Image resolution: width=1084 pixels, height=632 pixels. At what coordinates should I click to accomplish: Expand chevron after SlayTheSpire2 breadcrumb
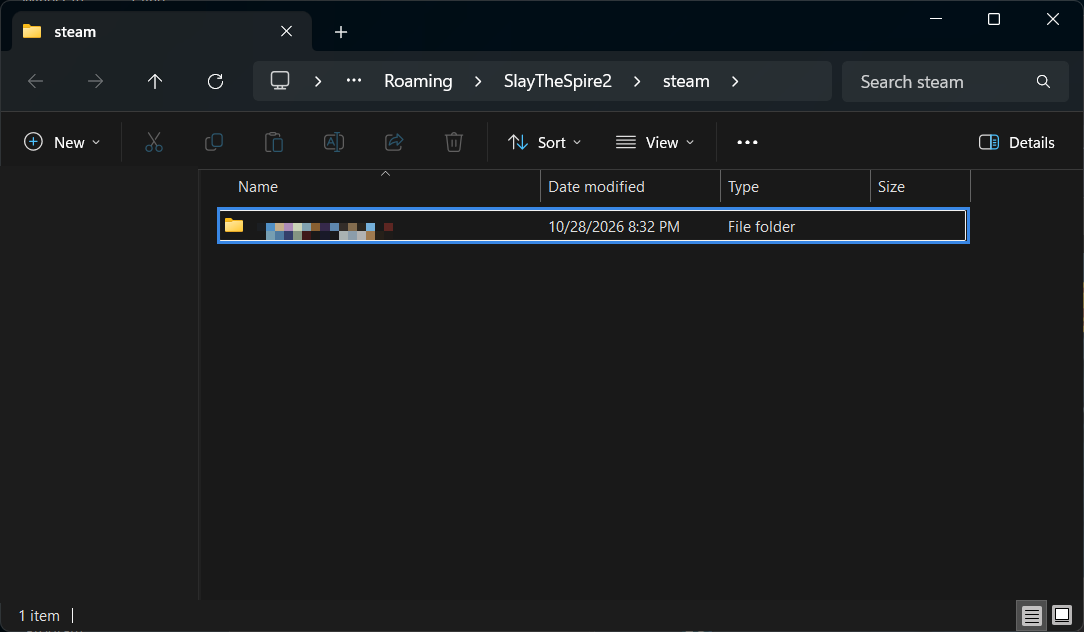(x=637, y=82)
